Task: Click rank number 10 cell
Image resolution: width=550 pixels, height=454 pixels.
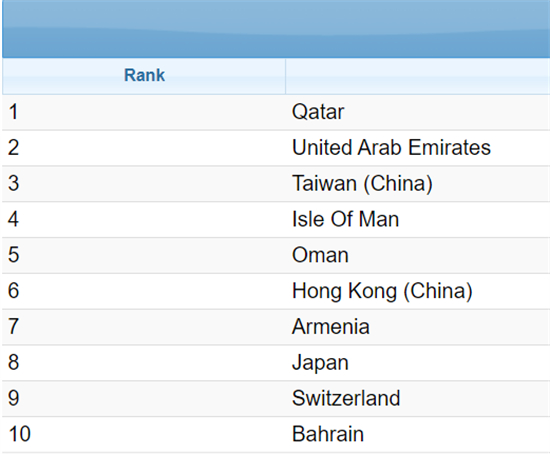Action: coord(144,434)
